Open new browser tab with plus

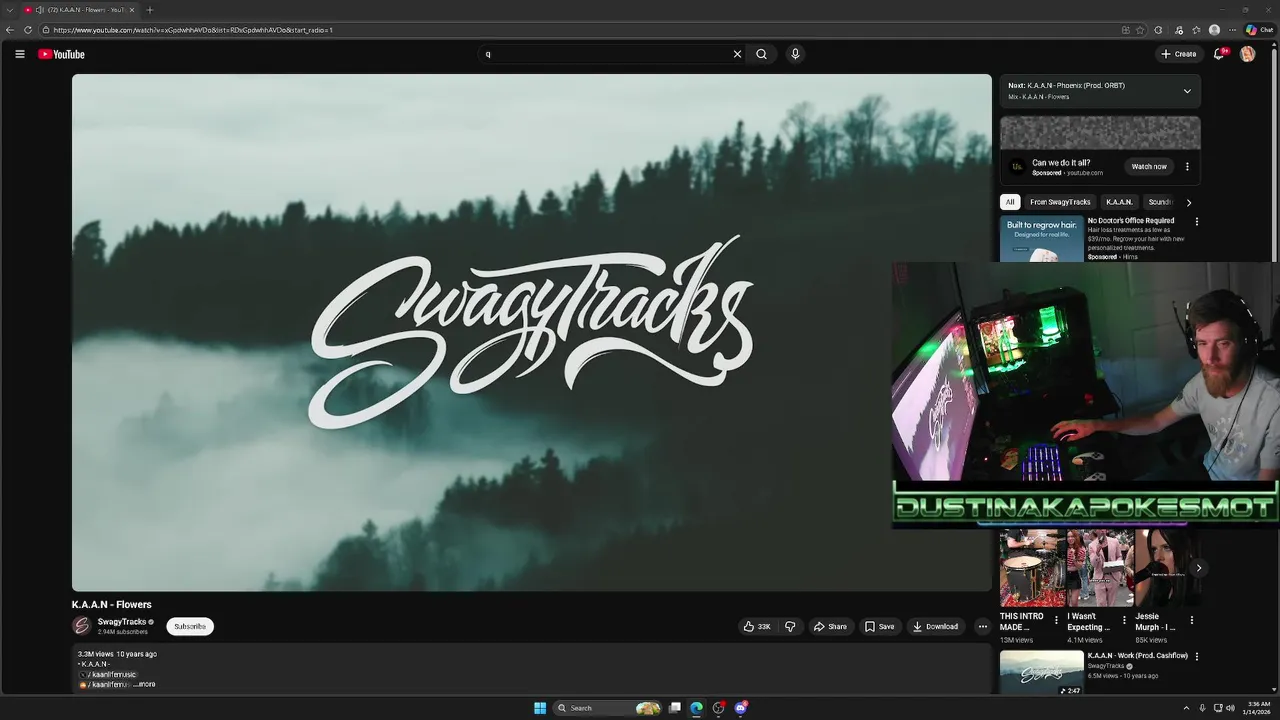150,10
